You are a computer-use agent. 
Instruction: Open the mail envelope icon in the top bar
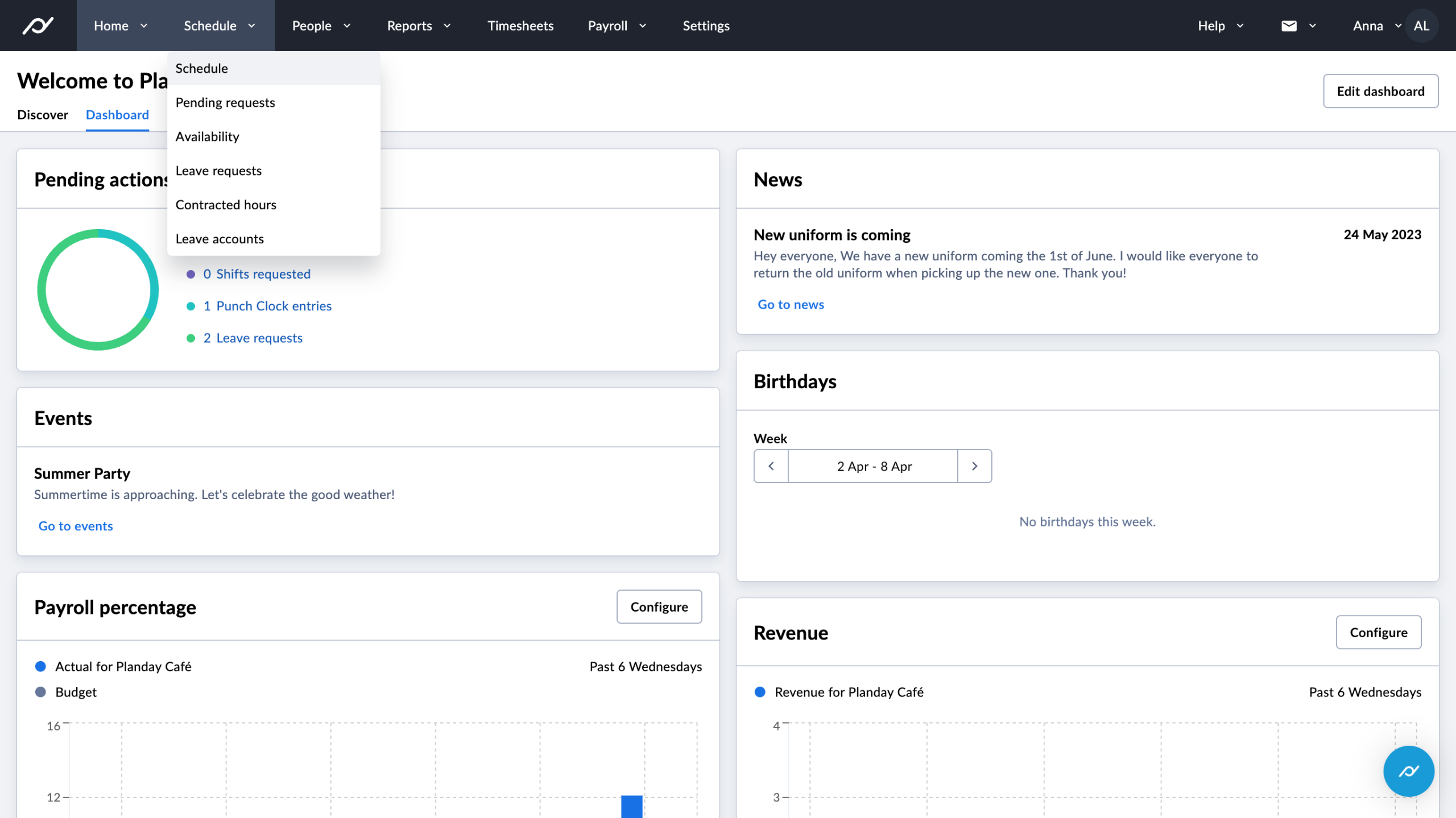coord(1289,25)
